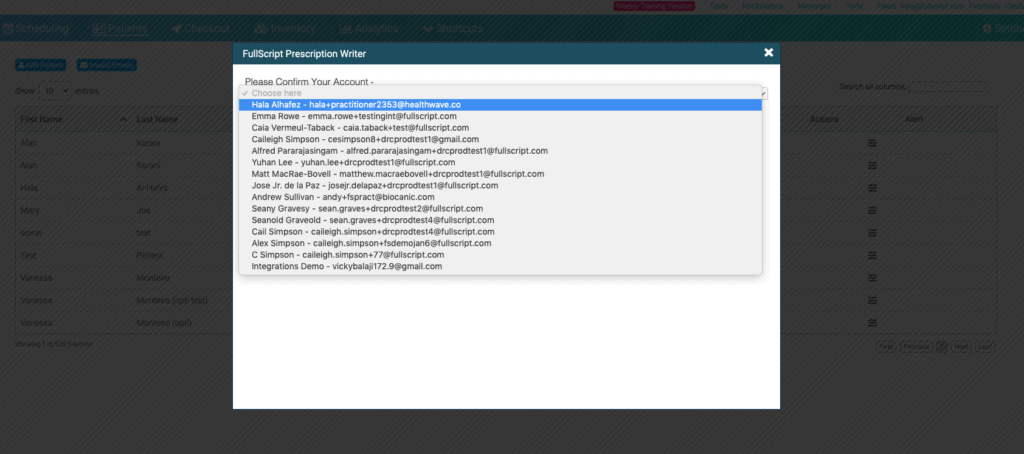The width and height of the screenshot is (1024, 454).
Task: Open the Scheduling calendar icon tab
Action: point(8,29)
